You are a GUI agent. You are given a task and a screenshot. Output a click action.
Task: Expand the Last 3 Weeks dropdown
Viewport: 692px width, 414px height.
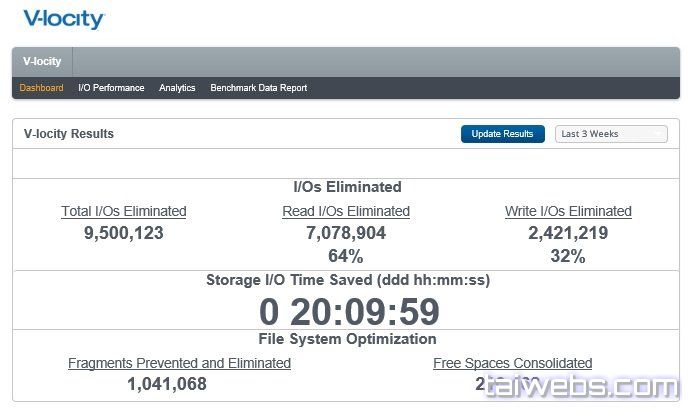click(611, 134)
